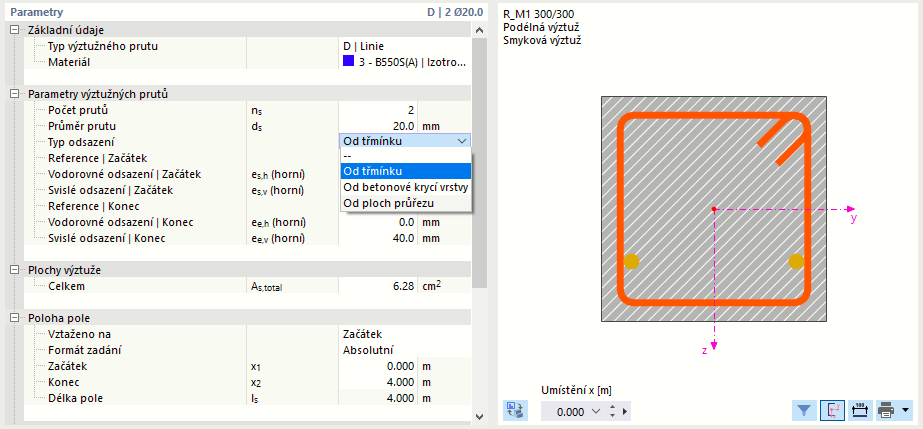The image size is (923, 429).
Task: Click the 'Absolutní' format value
Action: [368, 350]
